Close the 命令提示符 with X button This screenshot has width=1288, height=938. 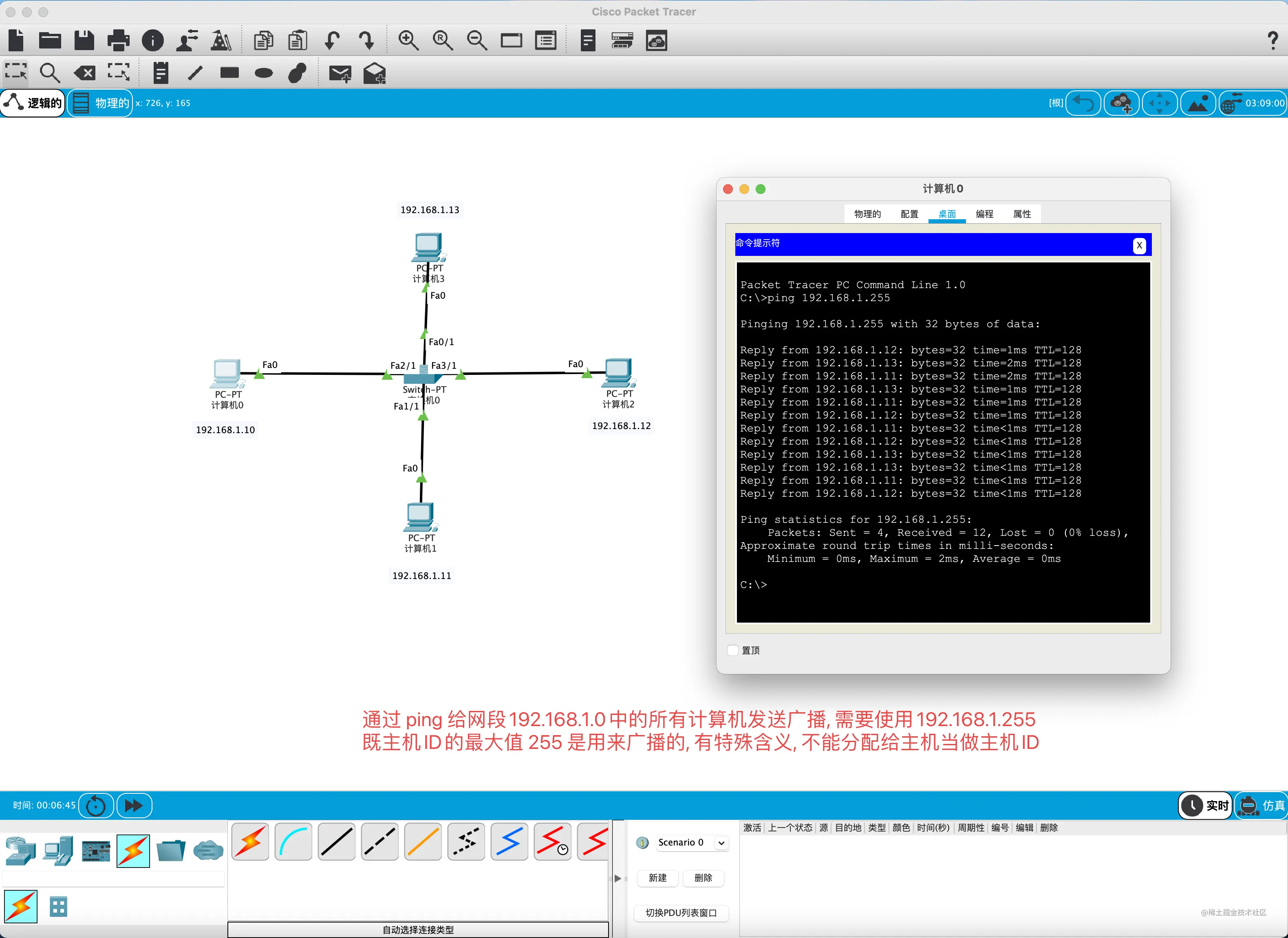(x=1139, y=245)
